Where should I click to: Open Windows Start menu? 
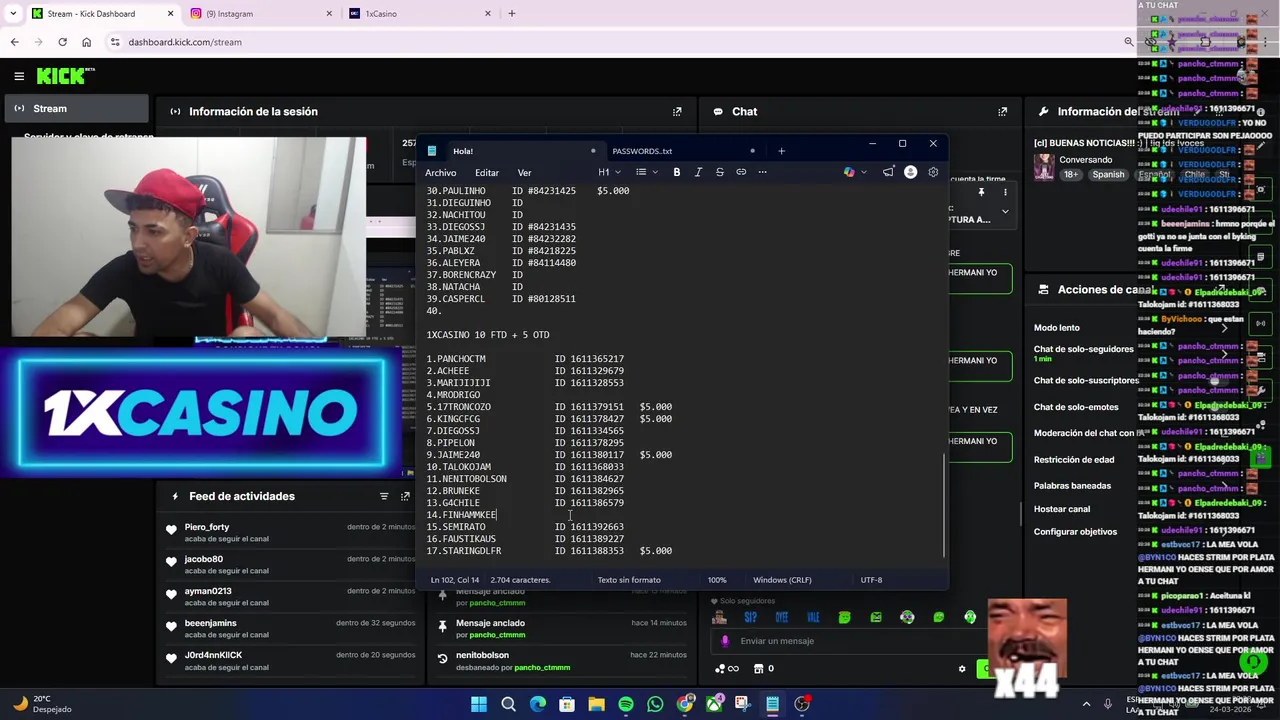(x=479, y=704)
